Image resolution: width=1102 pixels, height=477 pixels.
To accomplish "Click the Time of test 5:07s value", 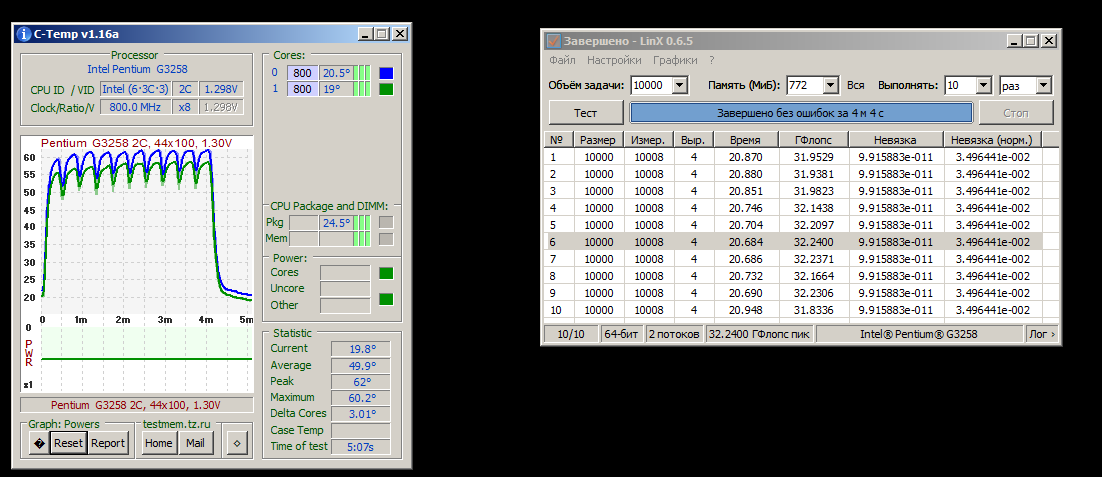I will pyautogui.click(x=361, y=447).
